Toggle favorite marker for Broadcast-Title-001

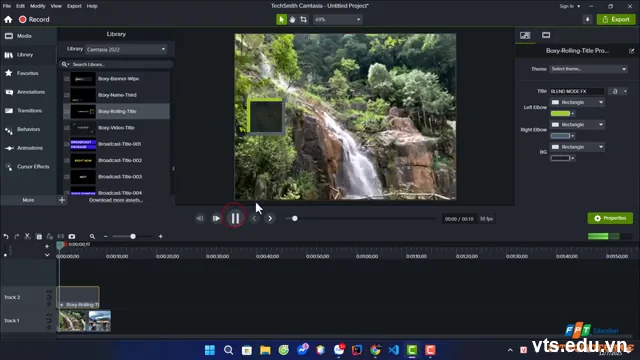(x=67, y=144)
